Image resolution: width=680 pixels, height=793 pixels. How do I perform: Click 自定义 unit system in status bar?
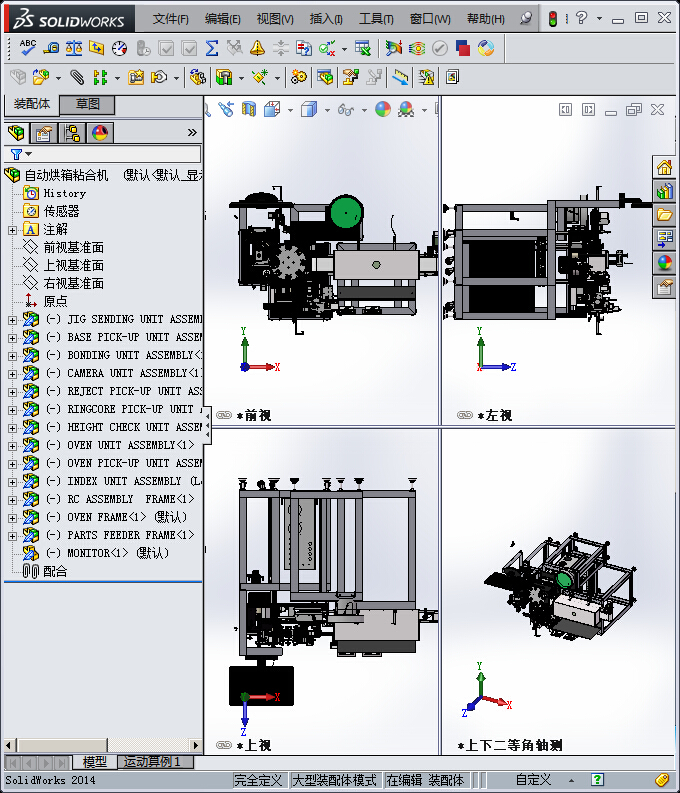pos(533,779)
